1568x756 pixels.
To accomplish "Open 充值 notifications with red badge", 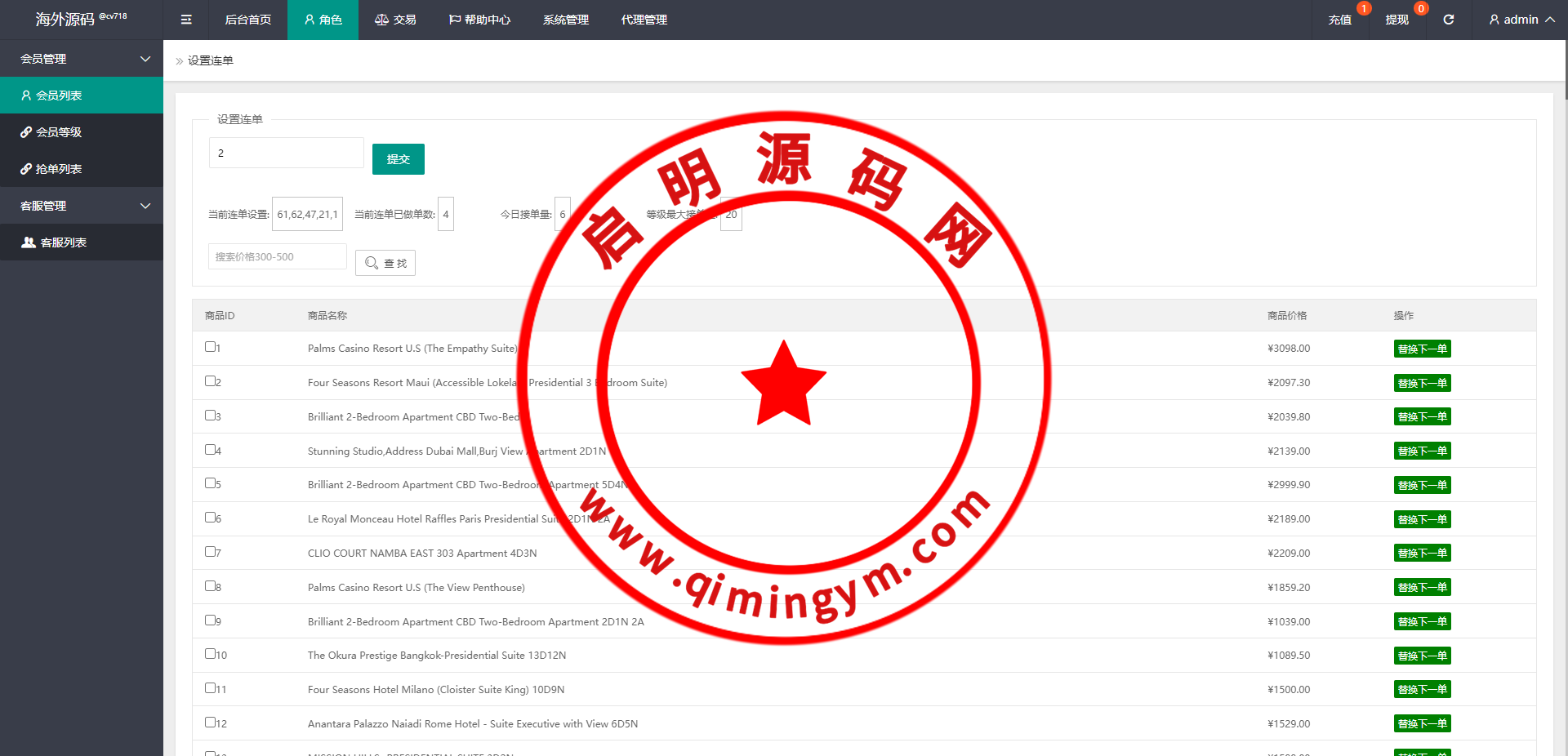I will tap(1339, 20).
